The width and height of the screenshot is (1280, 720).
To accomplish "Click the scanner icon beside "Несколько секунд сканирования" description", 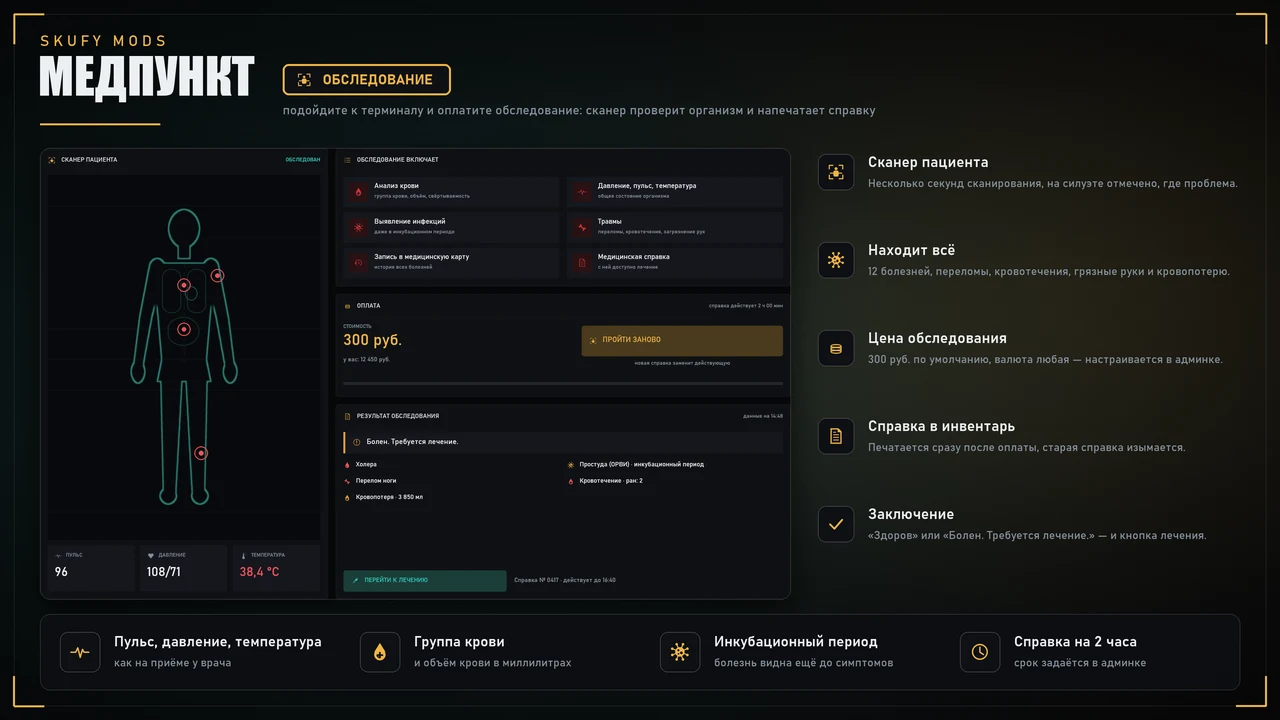I will pos(836,172).
